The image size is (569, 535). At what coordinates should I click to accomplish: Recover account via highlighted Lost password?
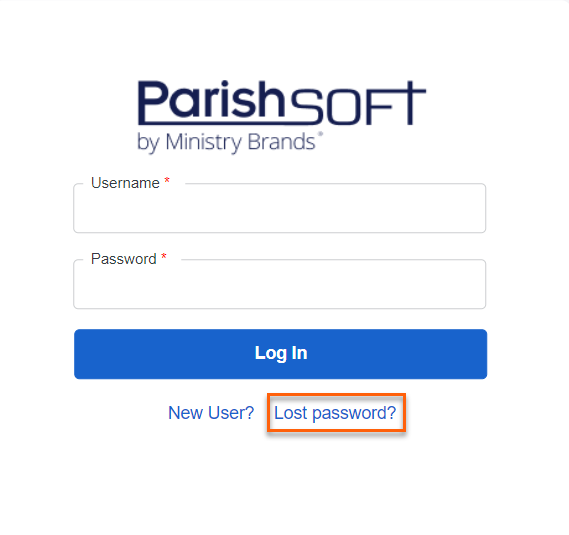pyautogui.click(x=335, y=413)
